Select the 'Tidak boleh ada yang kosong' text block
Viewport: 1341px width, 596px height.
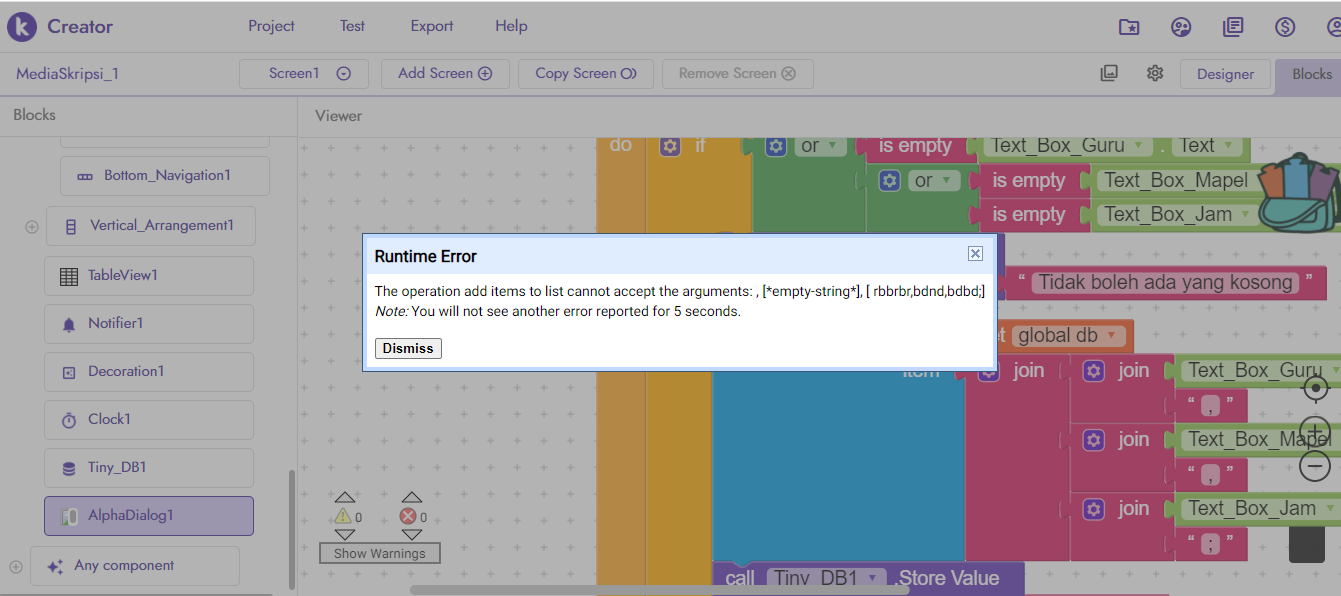pos(1165,282)
